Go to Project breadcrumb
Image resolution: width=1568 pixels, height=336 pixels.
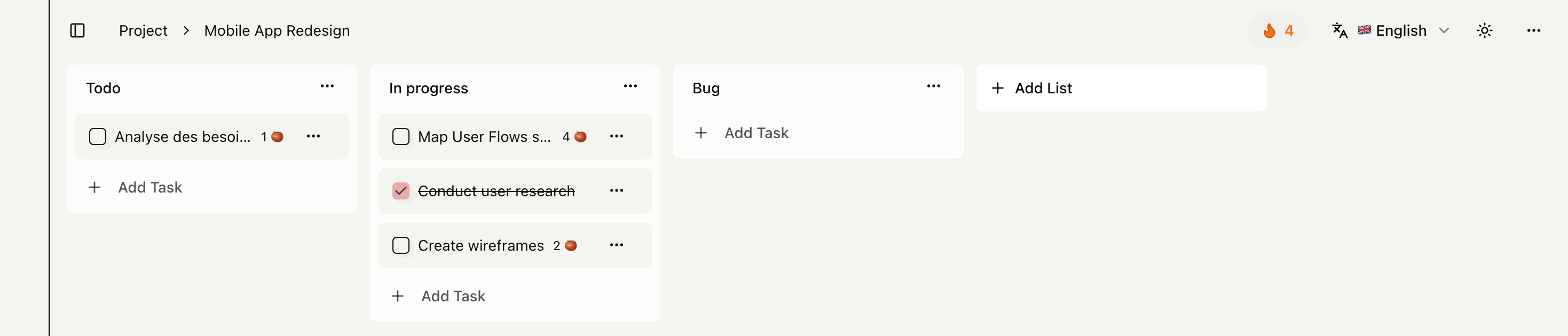click(x=143, y=30)
